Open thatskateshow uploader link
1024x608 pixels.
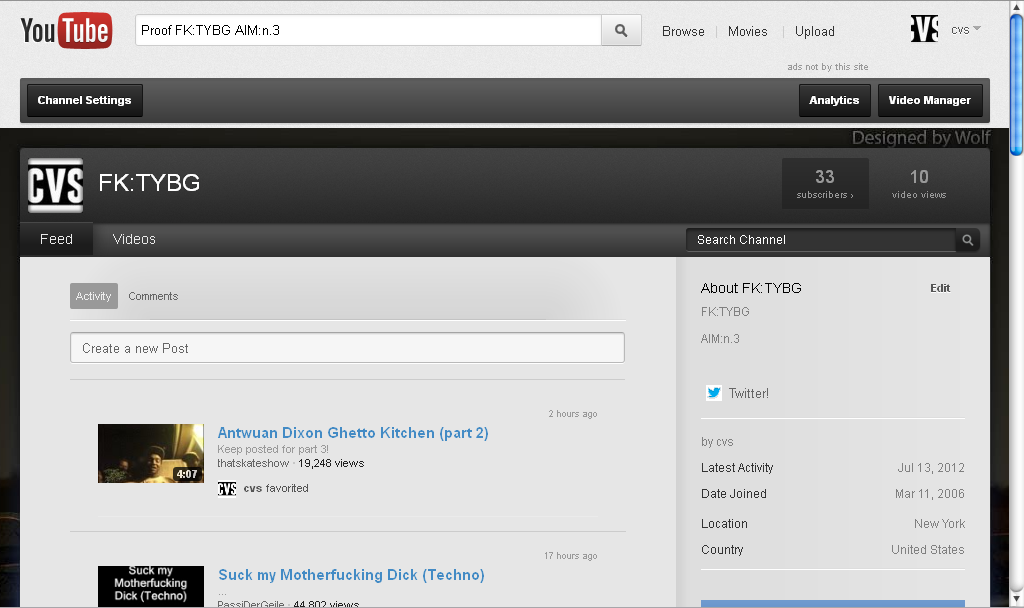click(253, 464)
